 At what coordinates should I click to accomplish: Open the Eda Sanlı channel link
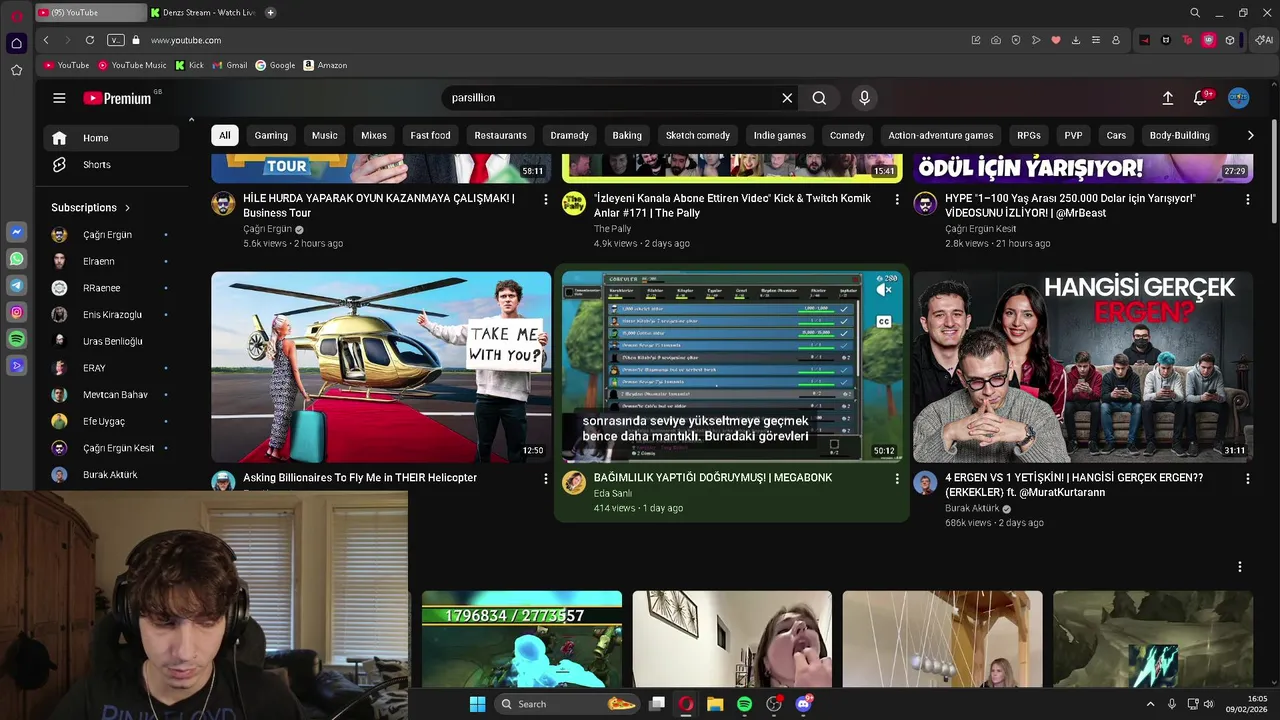pyautogui.click(x=613, y=493)
